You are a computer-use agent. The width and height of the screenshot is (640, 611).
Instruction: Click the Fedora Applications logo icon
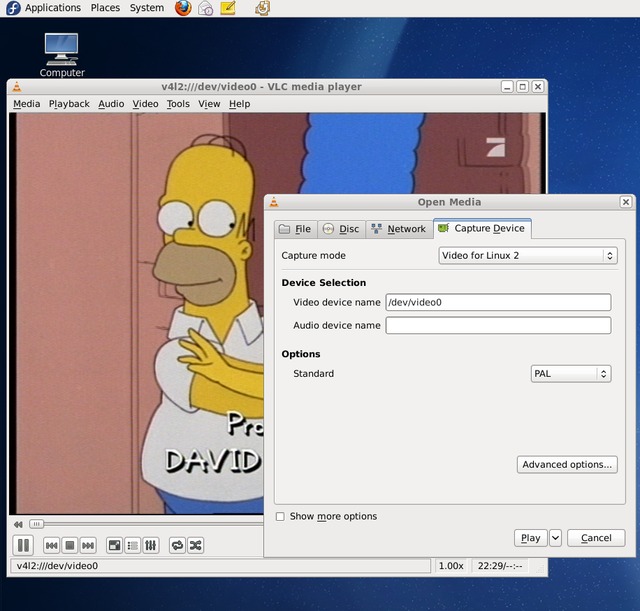pos(13,8)
